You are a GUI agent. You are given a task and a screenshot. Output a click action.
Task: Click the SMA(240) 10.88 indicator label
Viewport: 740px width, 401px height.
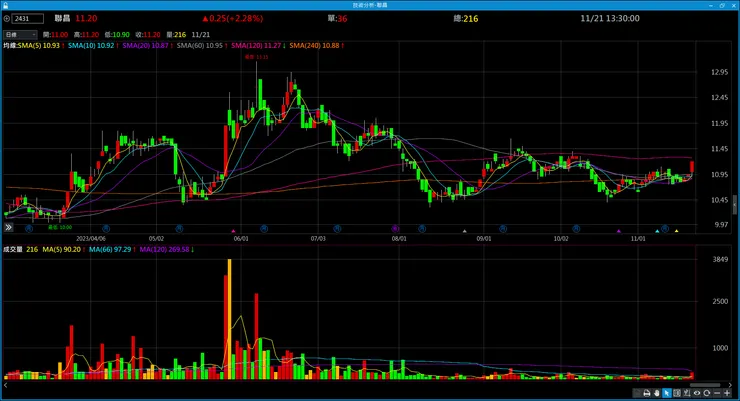pos(314,45)
